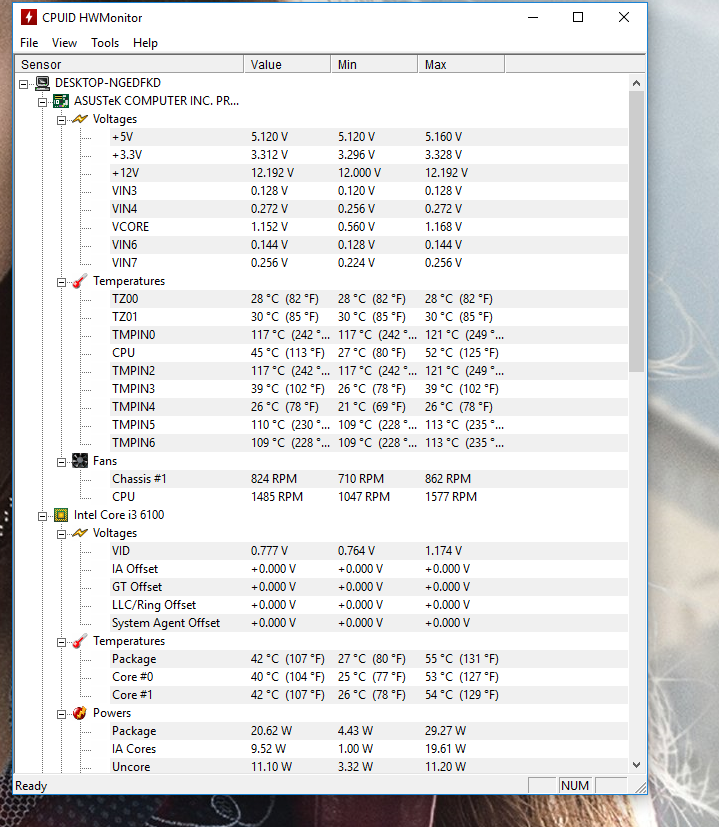The image size is (719, 827).
Task: Open the Help menu
Action: click(x=145, y=43)
